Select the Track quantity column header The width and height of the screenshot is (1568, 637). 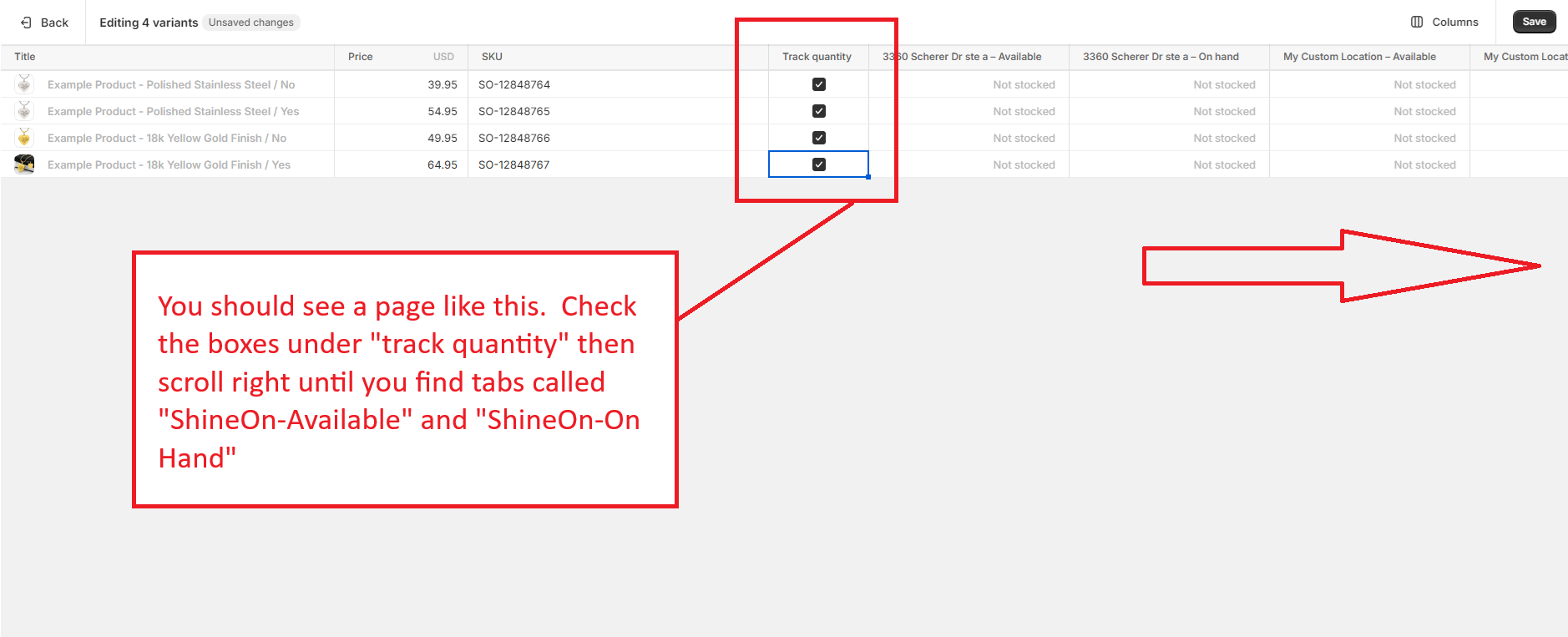[818, 57]
